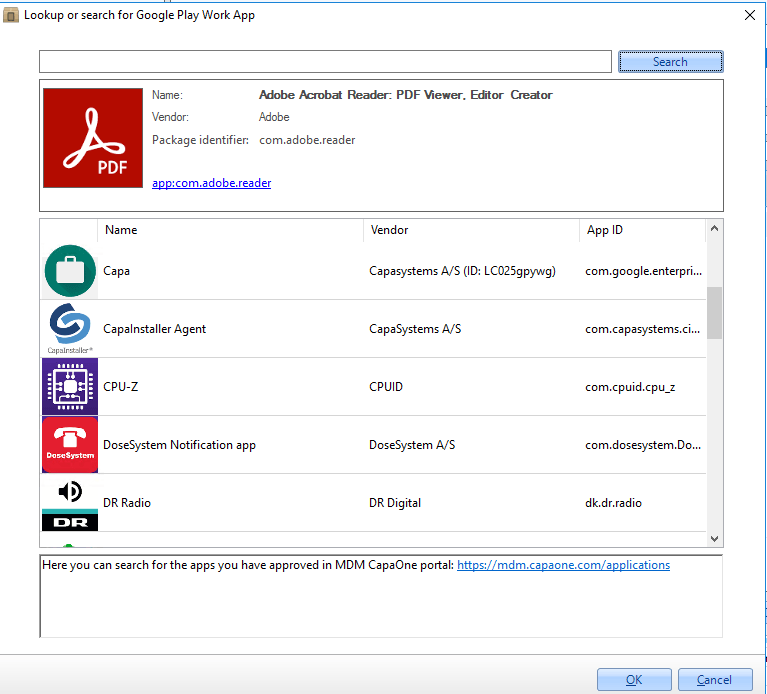The width and height of the screenshot is (767, 694).
Task: Click the DoseSystem A/S vendor cell
Action: [412, 445]
